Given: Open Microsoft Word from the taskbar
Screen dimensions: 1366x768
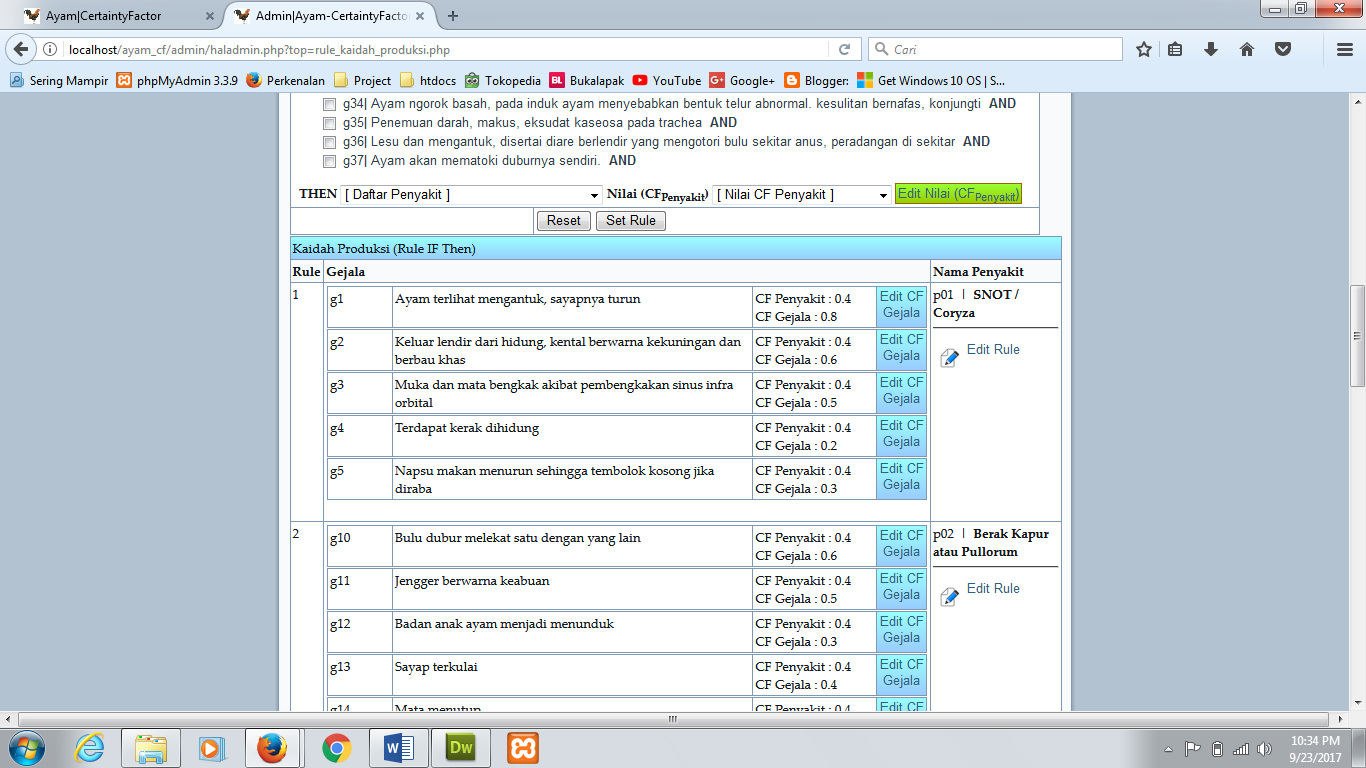Looking at the screenshot, I should (x=399, y=748).
